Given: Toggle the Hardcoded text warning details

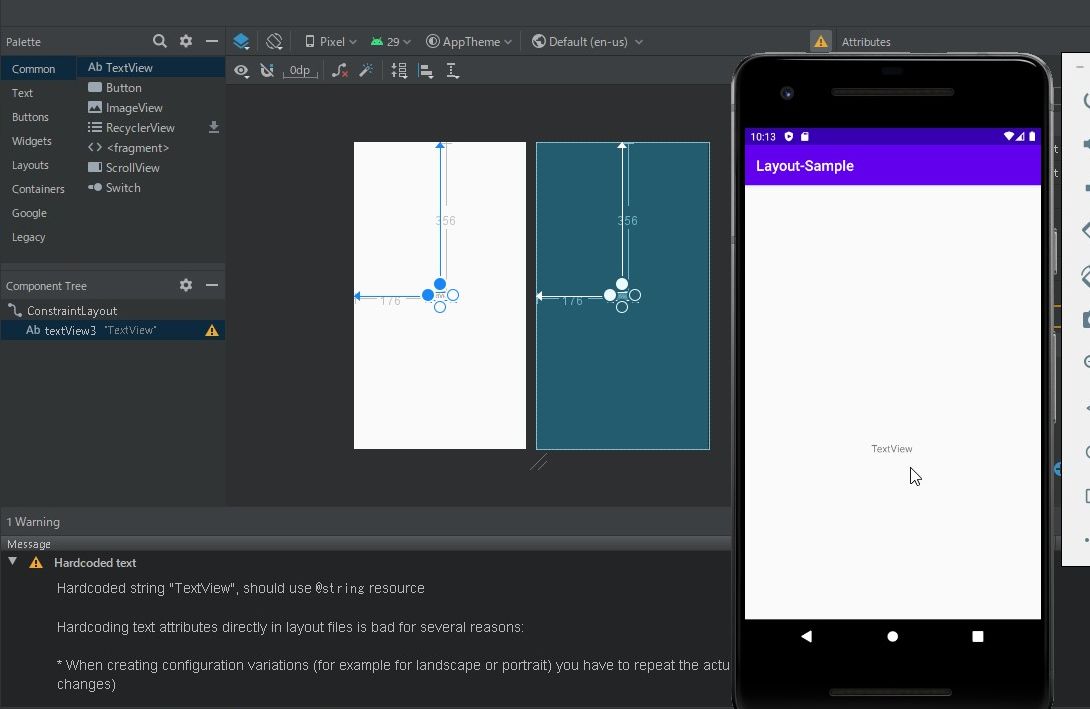Looking at the screenshot, I should [13, 562].
